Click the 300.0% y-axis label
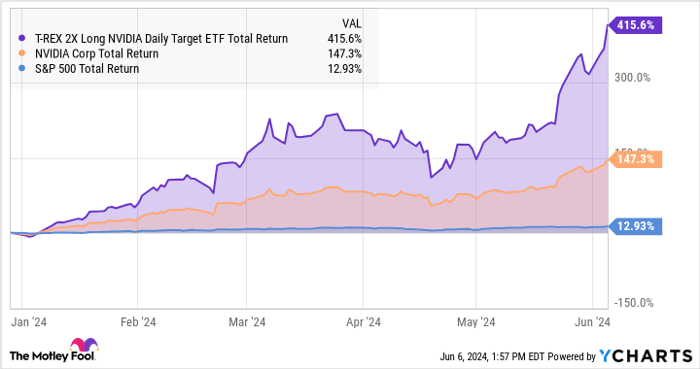This screenshot has width=700, height=369. coord(632,78)
